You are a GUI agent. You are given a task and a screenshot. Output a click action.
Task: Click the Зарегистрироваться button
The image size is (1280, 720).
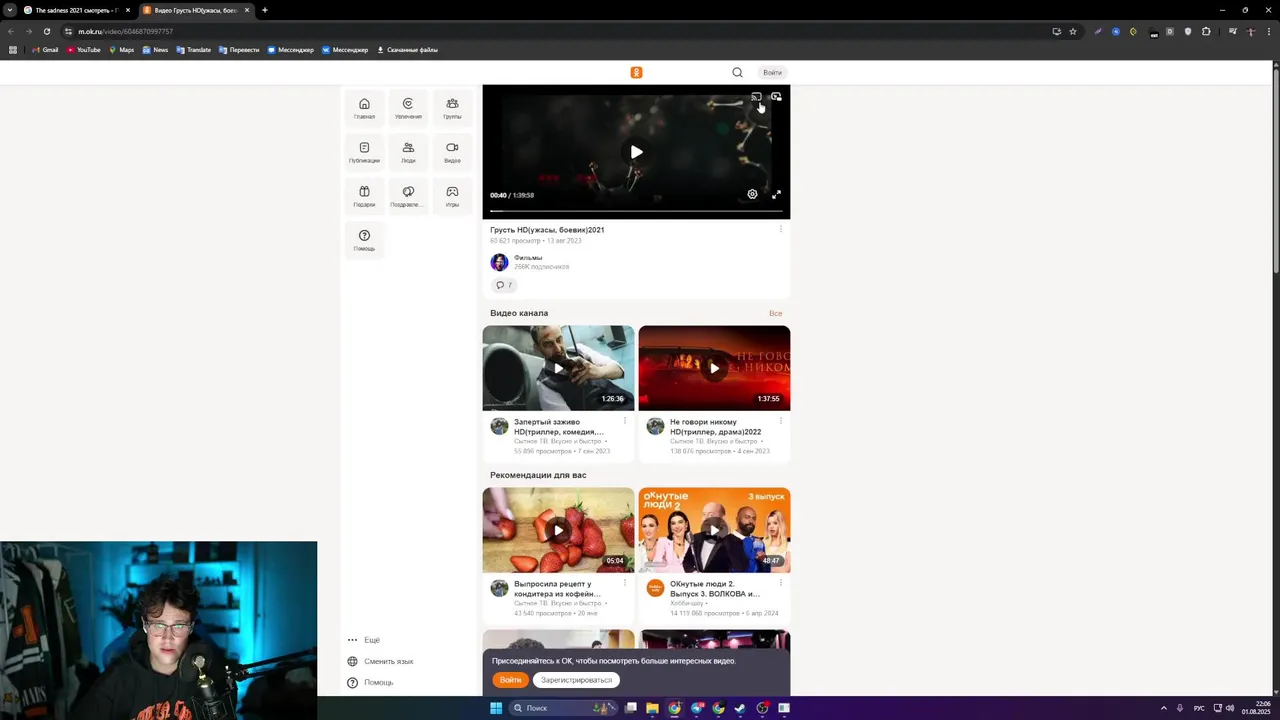coord(576,680)
